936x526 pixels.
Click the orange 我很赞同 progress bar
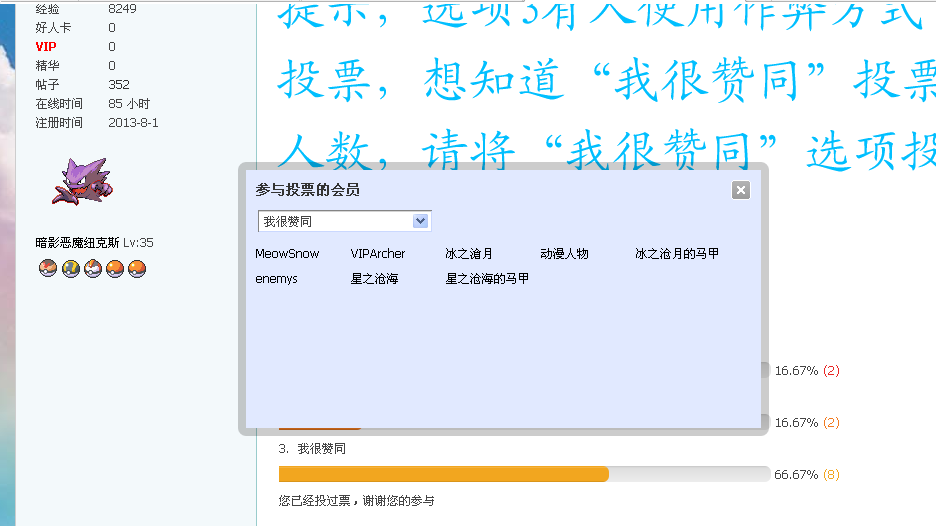[444, 474]
